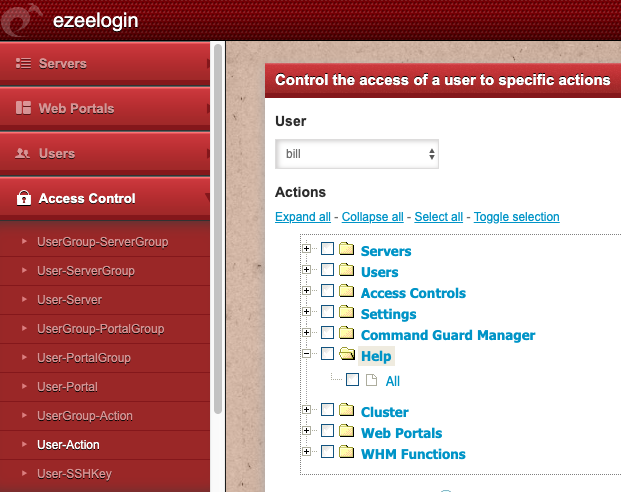This screenshot has width=621, height=492.
Task: Open the UserGroup-PortalGroup submenu item
Action: [x=105, y=329]
